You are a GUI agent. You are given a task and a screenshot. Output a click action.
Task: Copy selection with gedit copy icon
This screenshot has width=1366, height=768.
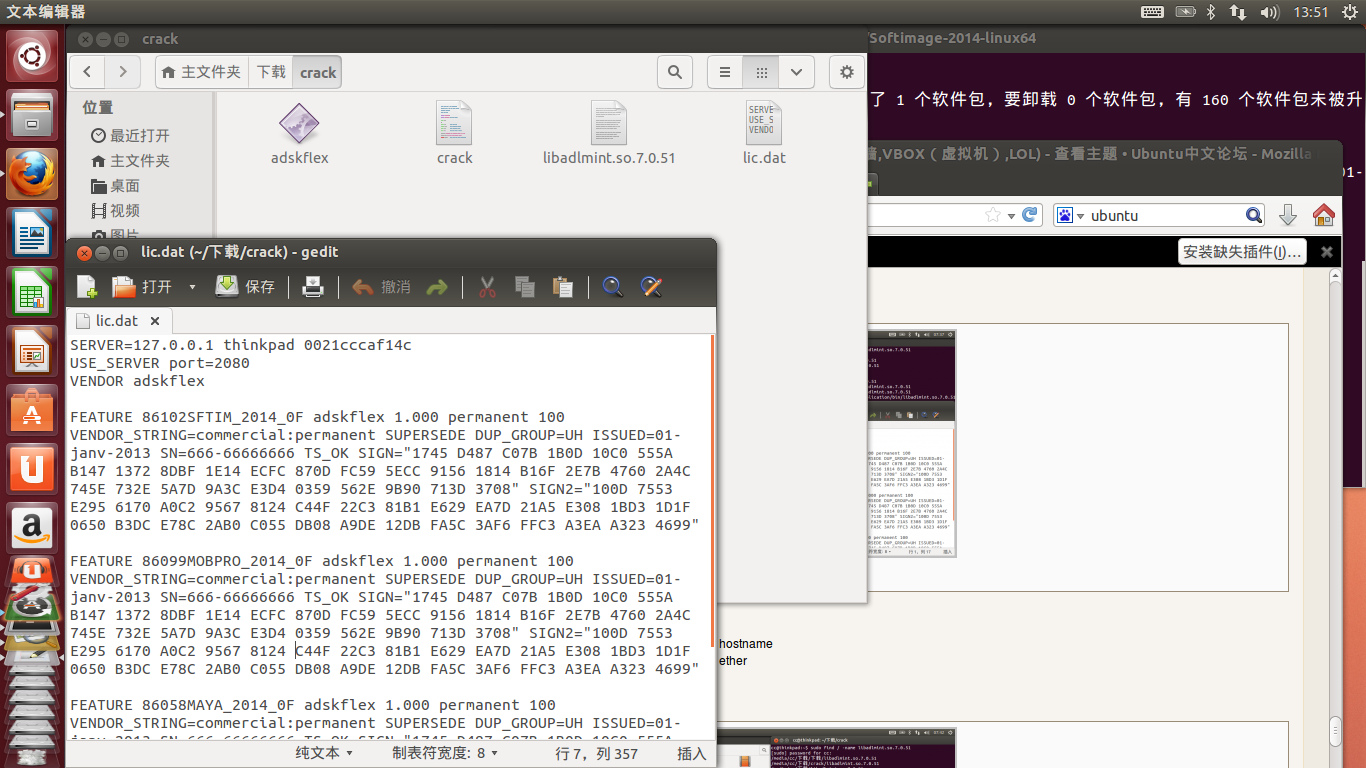click(x=525, y=287)
